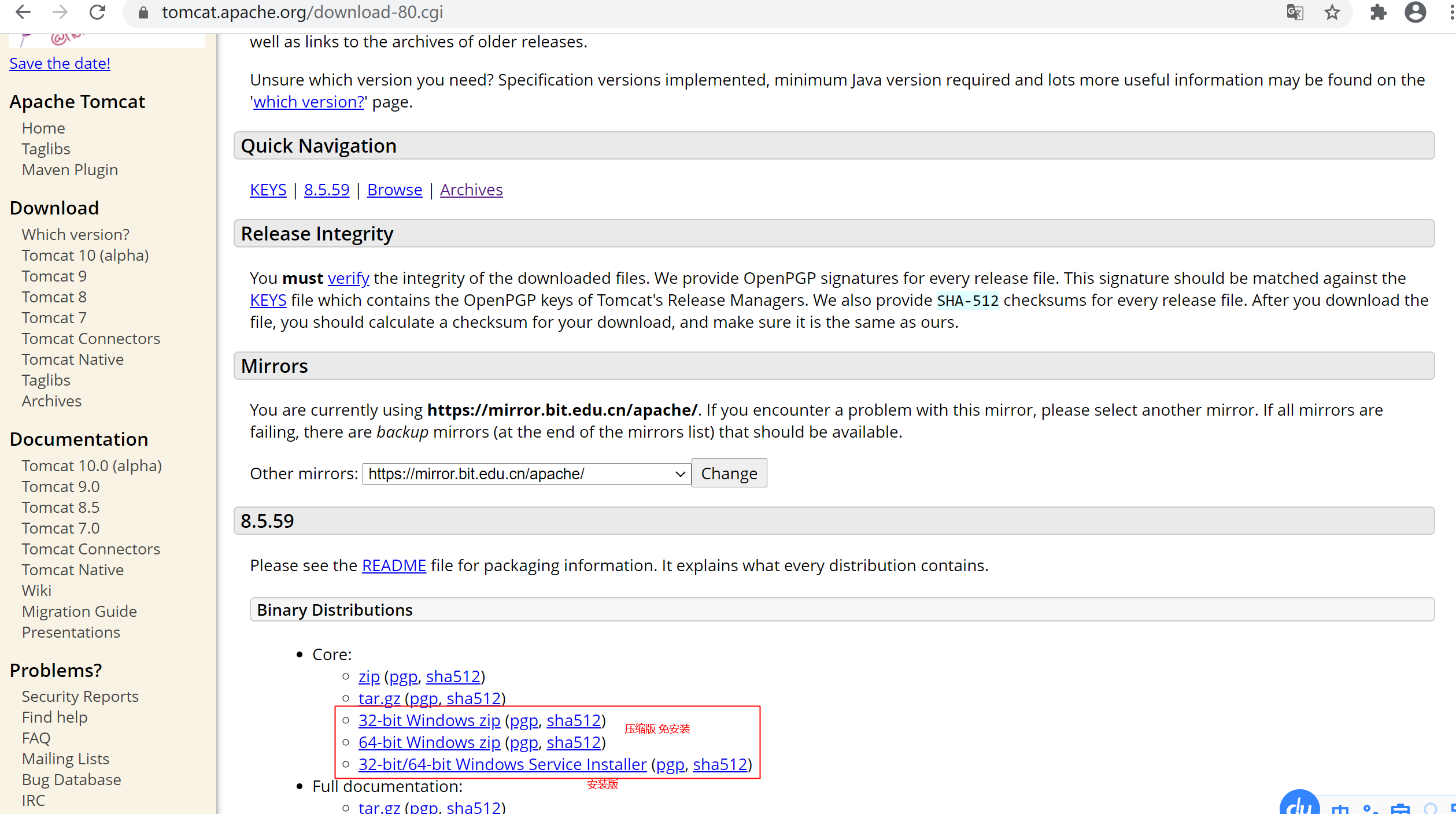The height and width of the screenshot is (814, 1456).
Task: Click the Archives quick navigation link
Action: tap(471, 190)
